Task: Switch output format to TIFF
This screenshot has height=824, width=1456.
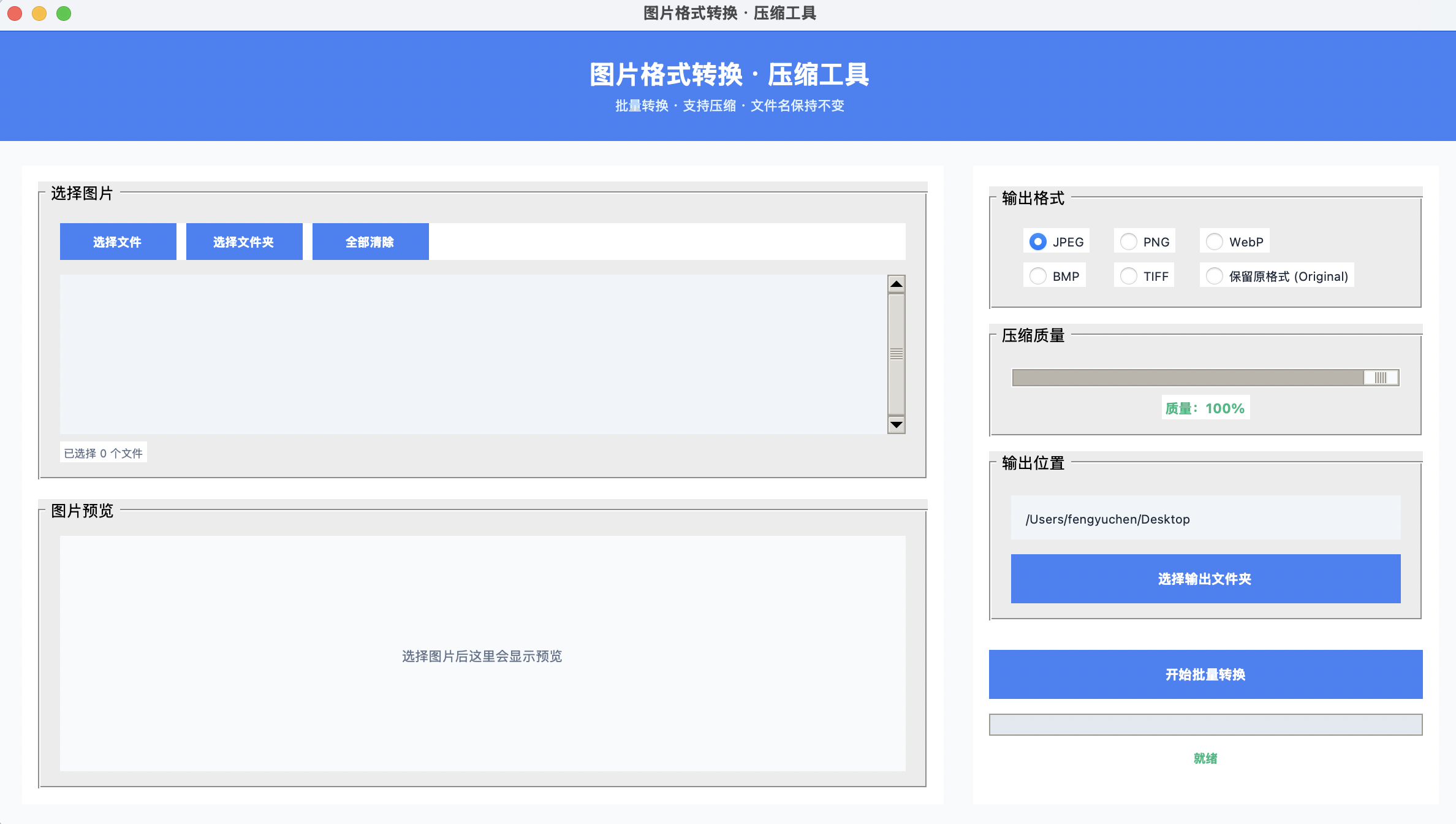Action: 1129,276
